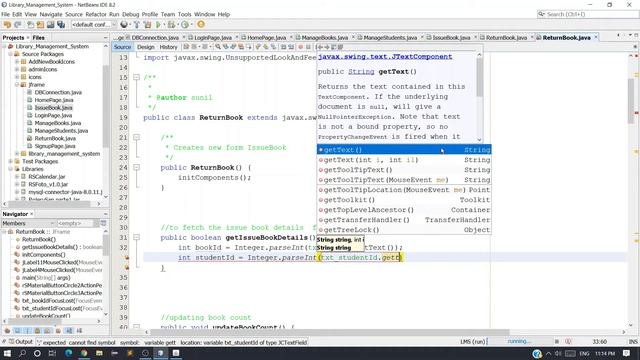Run the project with green play icon
Screen dimensions: 640x360
click(158, 24)
